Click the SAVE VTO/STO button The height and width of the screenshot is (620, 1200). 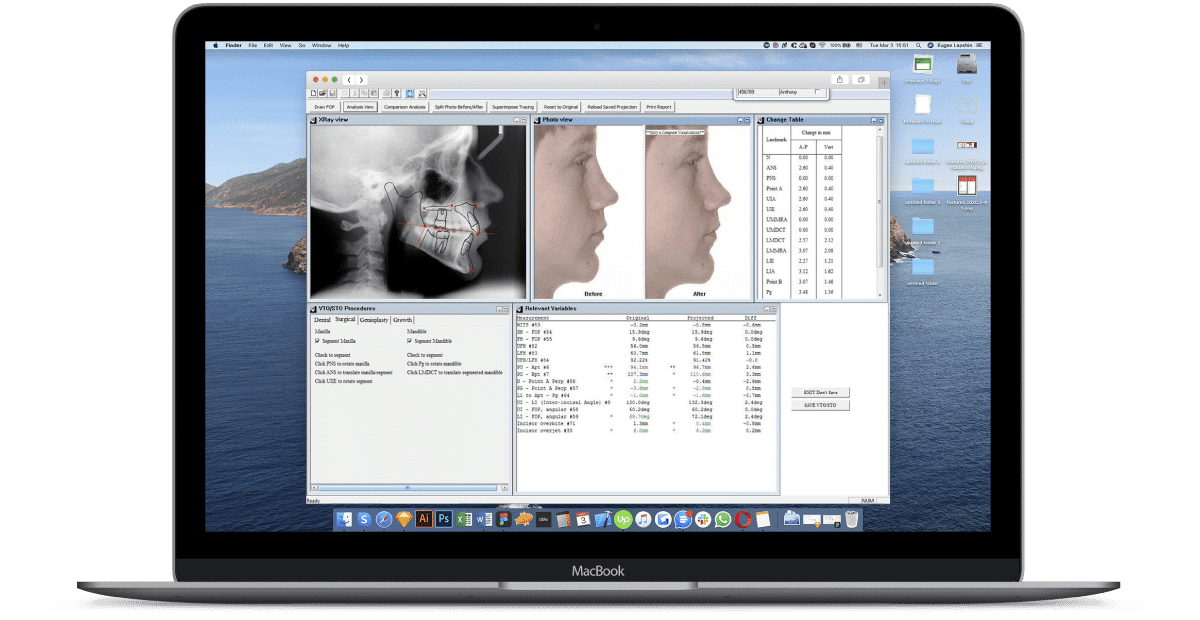[819, 406]
